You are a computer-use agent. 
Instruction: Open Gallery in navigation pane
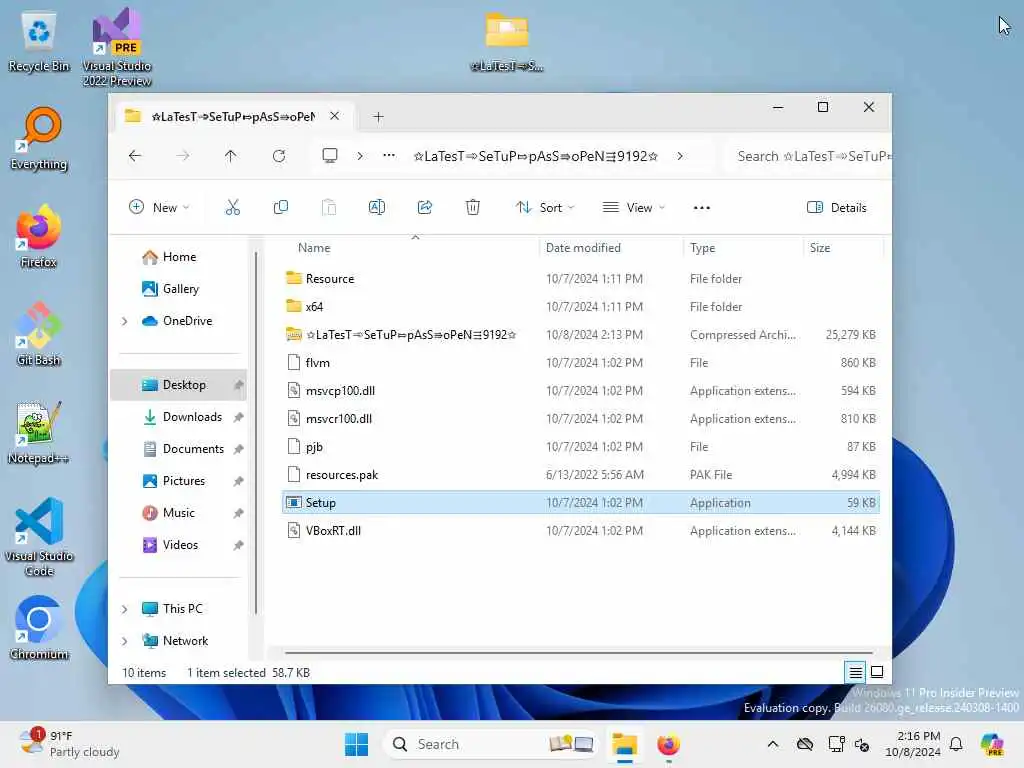pos(181,289)
